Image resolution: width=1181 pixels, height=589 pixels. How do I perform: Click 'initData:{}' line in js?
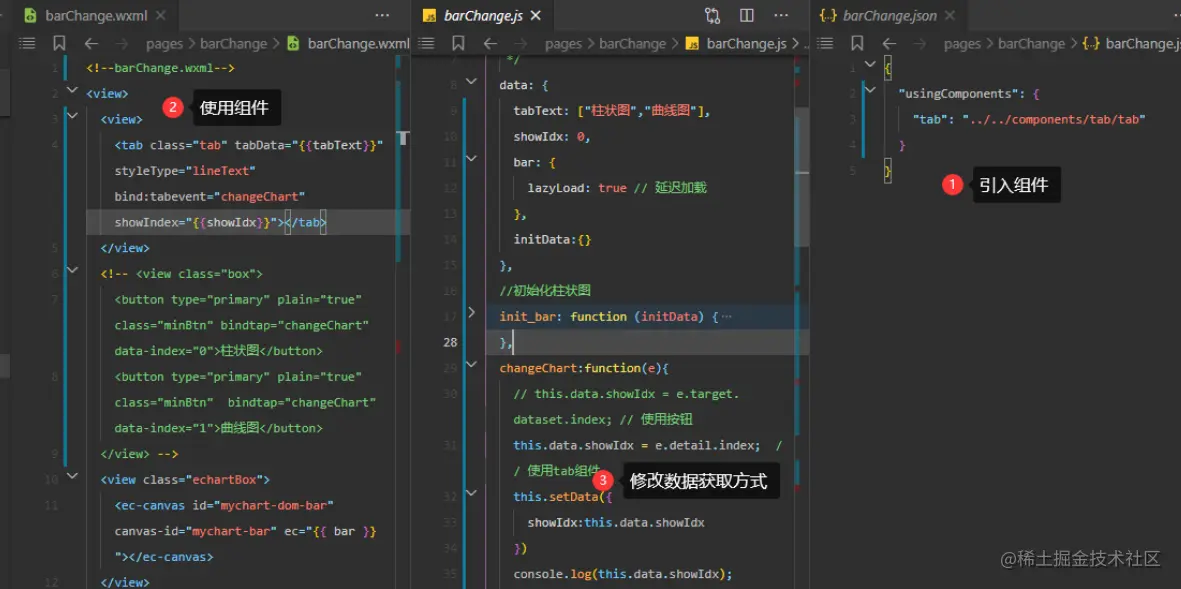(552, 240)
